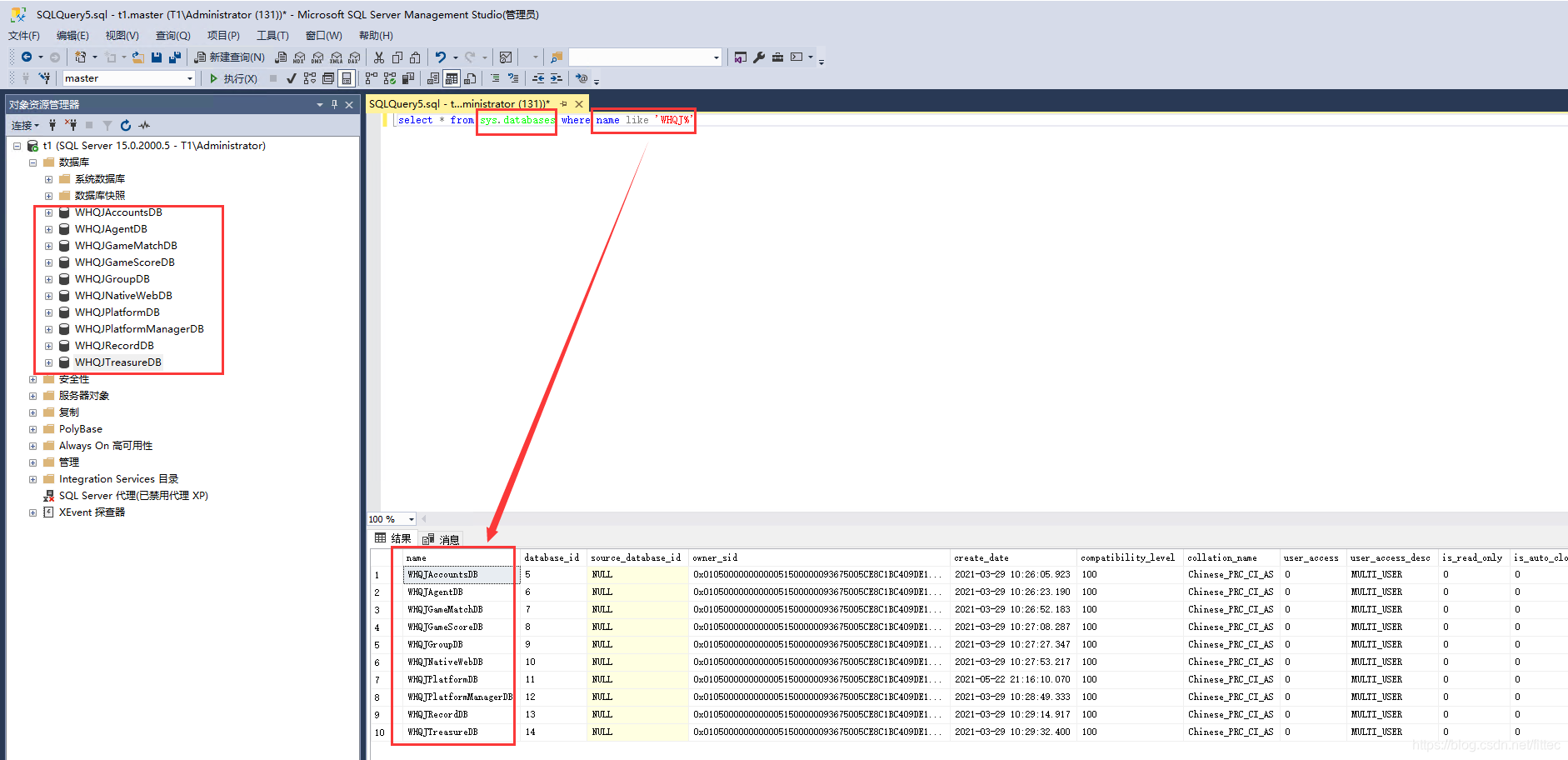Open Object Explorer window position dropdown arrow
The height and width of the screenshot is (760, 1568).
click(x=320, y=104)
